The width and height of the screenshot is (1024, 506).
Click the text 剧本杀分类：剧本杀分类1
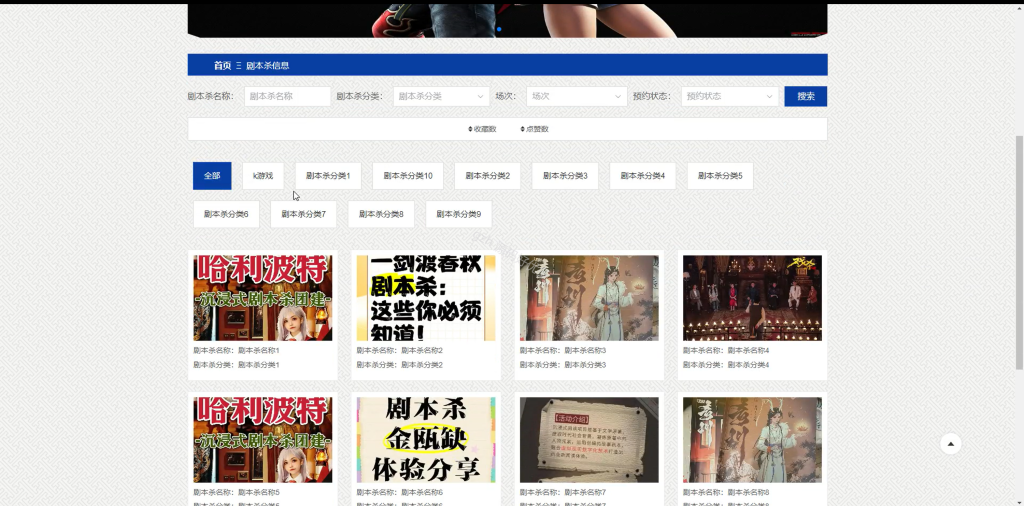point(236,365)
